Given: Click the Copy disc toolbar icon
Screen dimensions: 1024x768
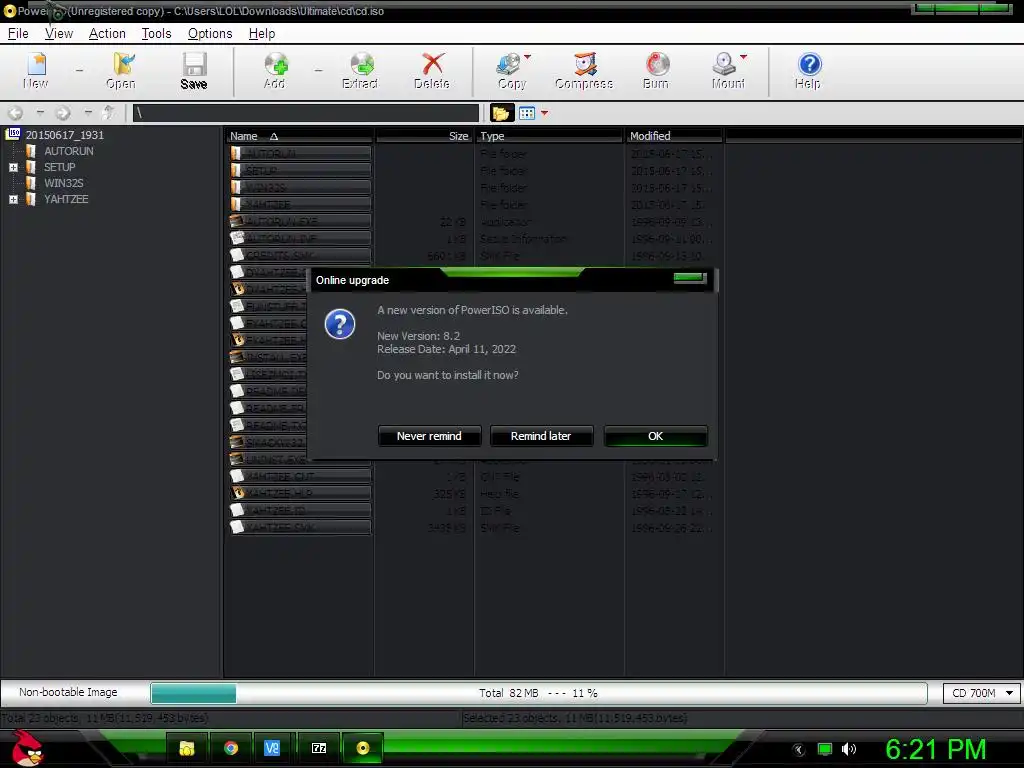Looking at the screenshot, I should click(511, 71).
